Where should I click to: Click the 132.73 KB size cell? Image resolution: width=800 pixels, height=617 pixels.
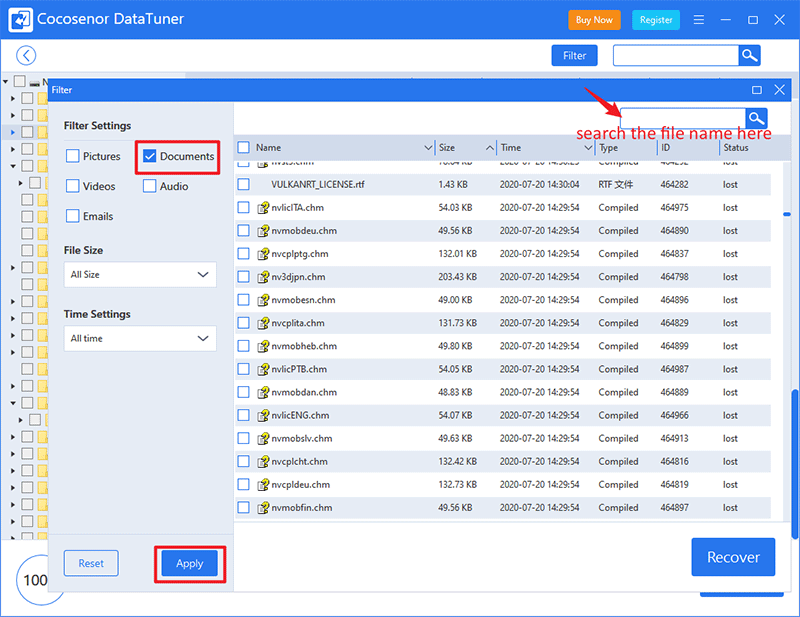458,485
